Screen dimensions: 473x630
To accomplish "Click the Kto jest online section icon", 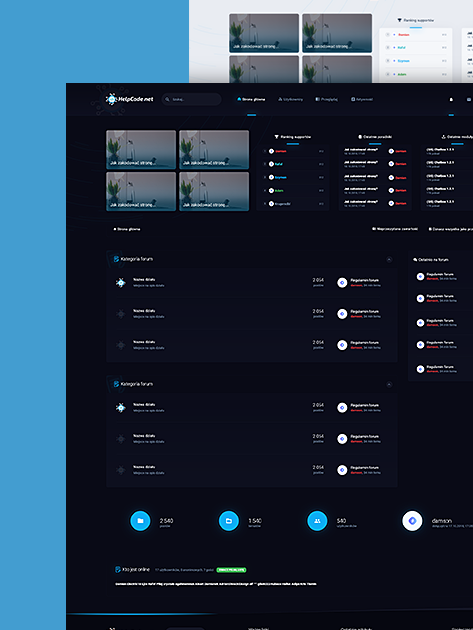I will 118,569.
